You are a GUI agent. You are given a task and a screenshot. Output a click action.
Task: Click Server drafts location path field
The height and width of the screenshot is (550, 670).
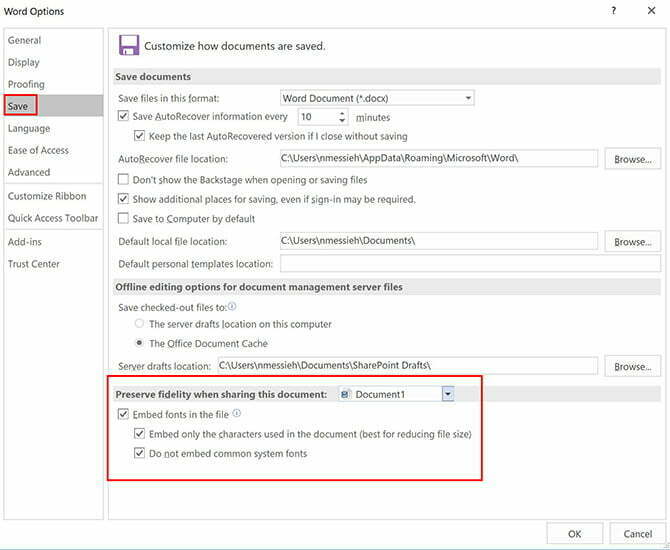point(408,365)
